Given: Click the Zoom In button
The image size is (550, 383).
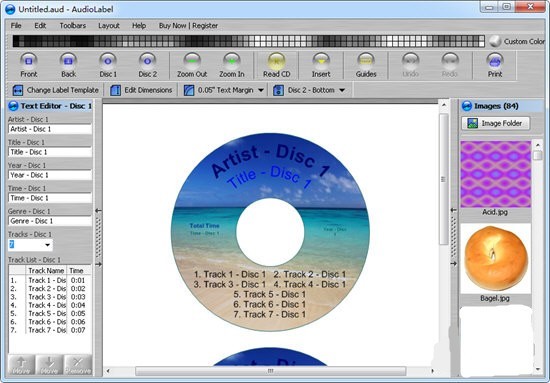Looking at the screenshot, I should [232, 65].
